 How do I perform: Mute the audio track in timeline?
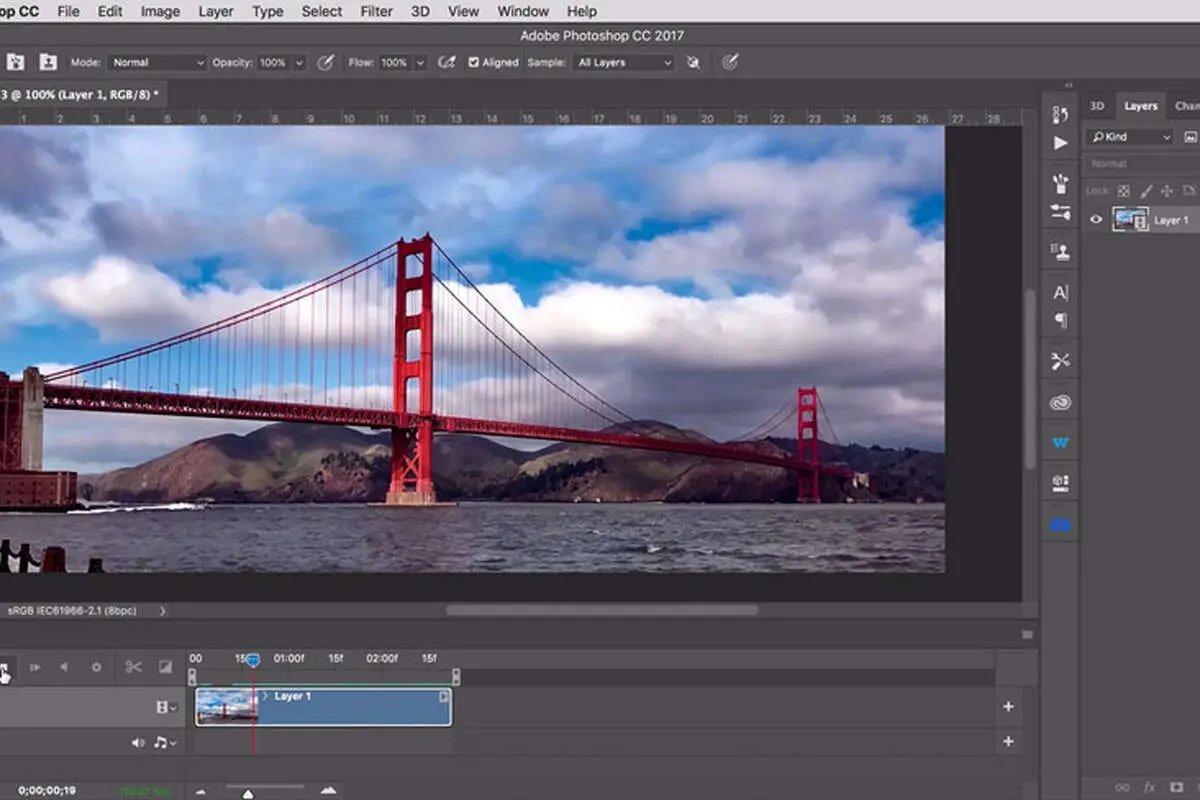[138, 742]
